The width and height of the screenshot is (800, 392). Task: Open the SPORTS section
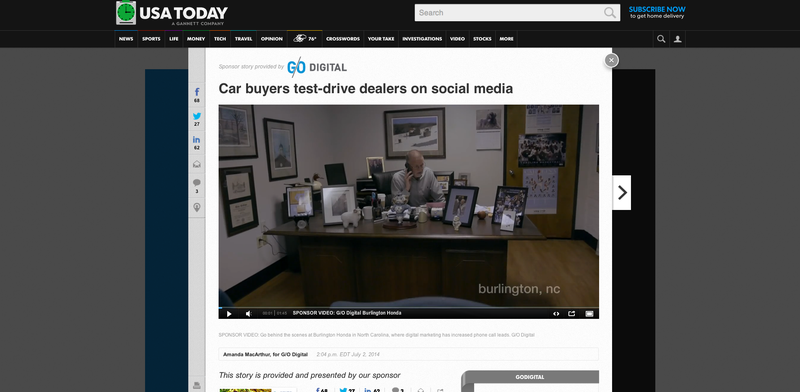151,39
